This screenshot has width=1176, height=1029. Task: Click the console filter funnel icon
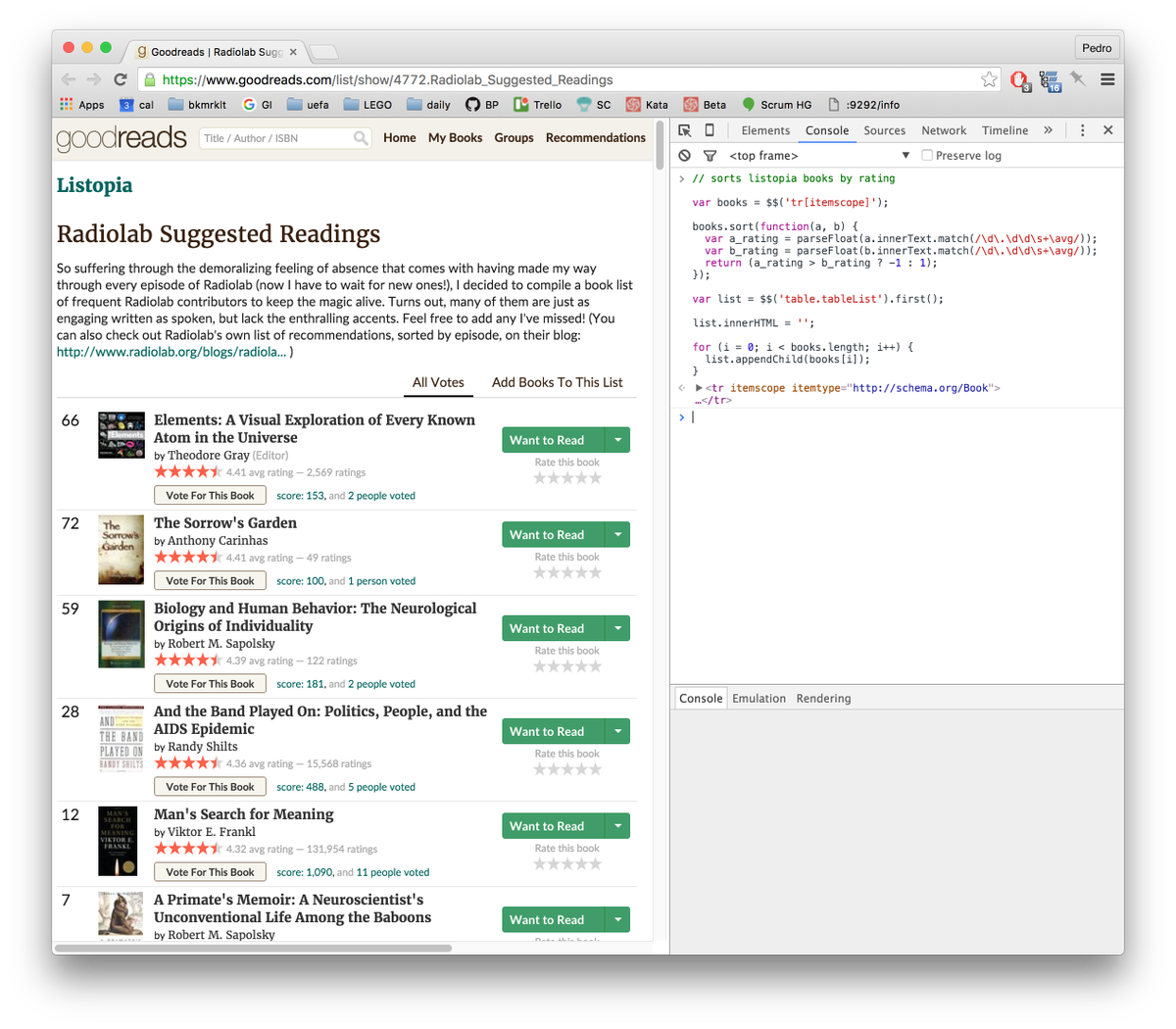click(710, 156)
